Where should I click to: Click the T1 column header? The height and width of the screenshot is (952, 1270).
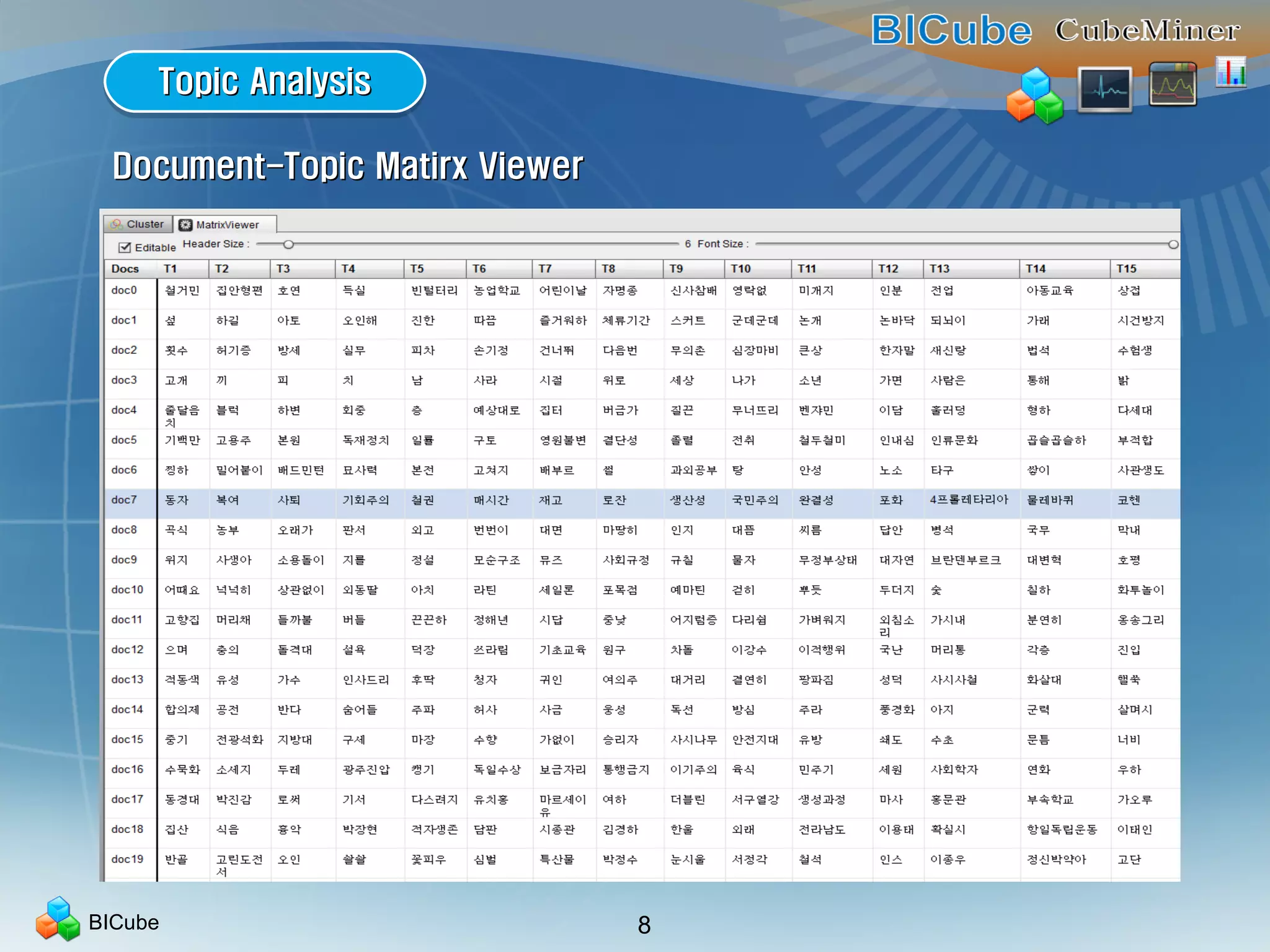tap(183, 268)
